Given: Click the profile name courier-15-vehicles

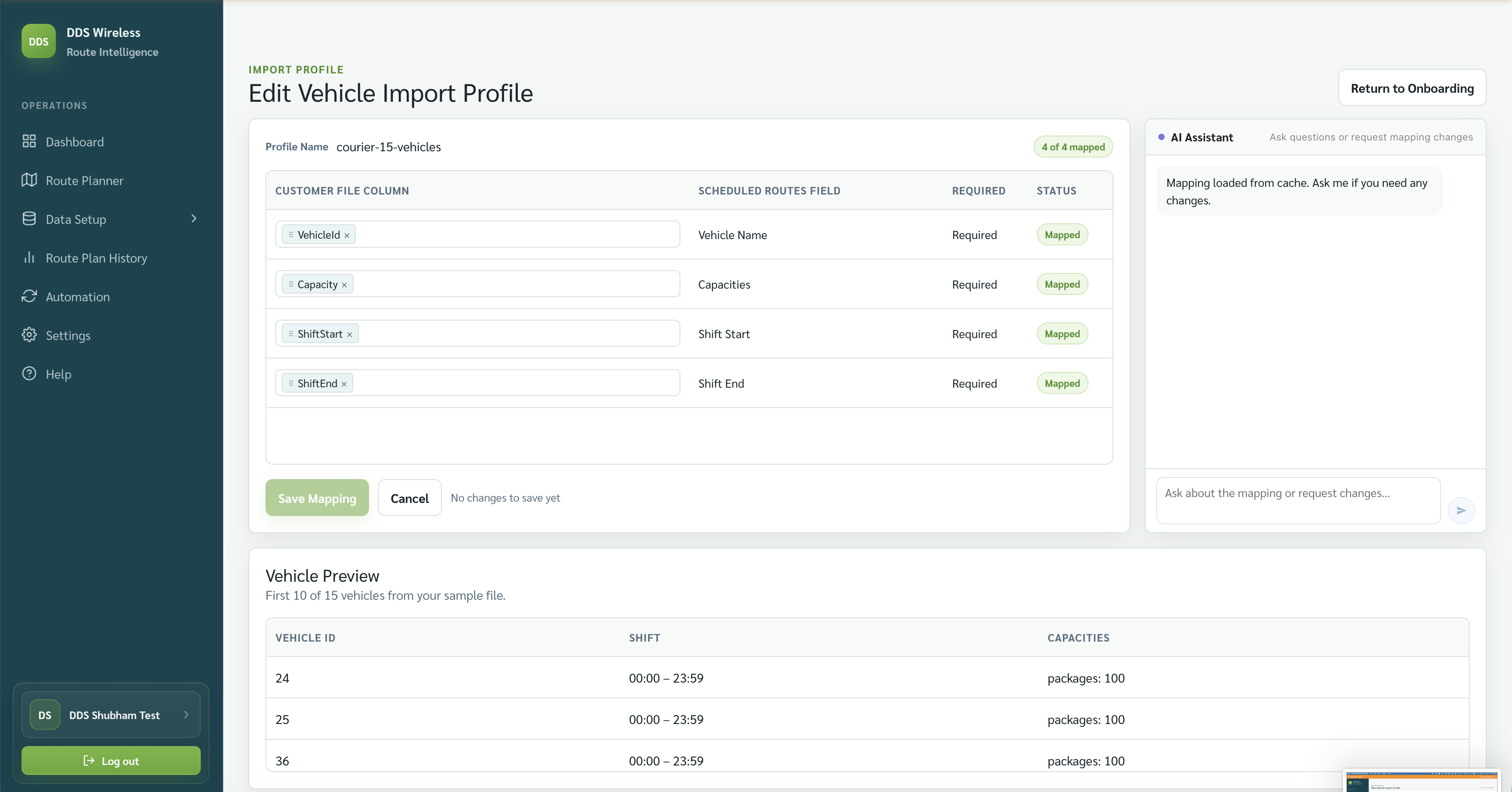Looking at the screenshot, I should pyautogui.click(x=388, y=147).
